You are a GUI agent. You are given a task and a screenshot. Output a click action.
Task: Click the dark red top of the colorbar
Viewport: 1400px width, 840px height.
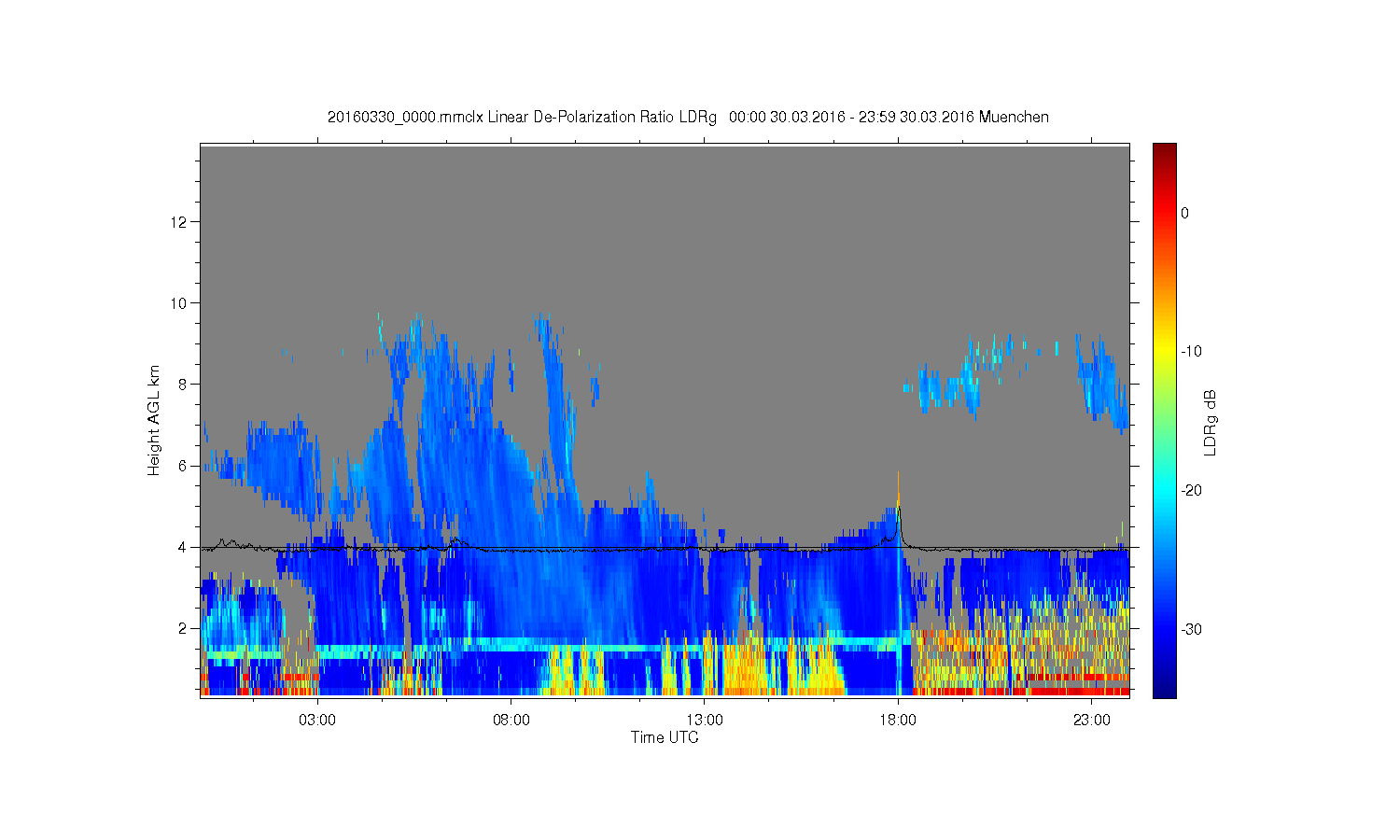click(x=1165, y=151)
